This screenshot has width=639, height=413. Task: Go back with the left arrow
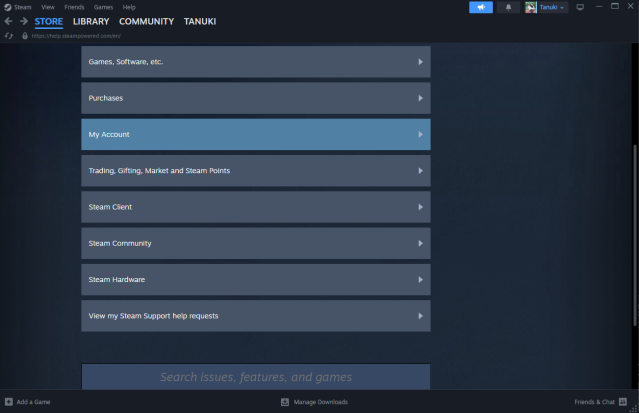click(8, 21)
